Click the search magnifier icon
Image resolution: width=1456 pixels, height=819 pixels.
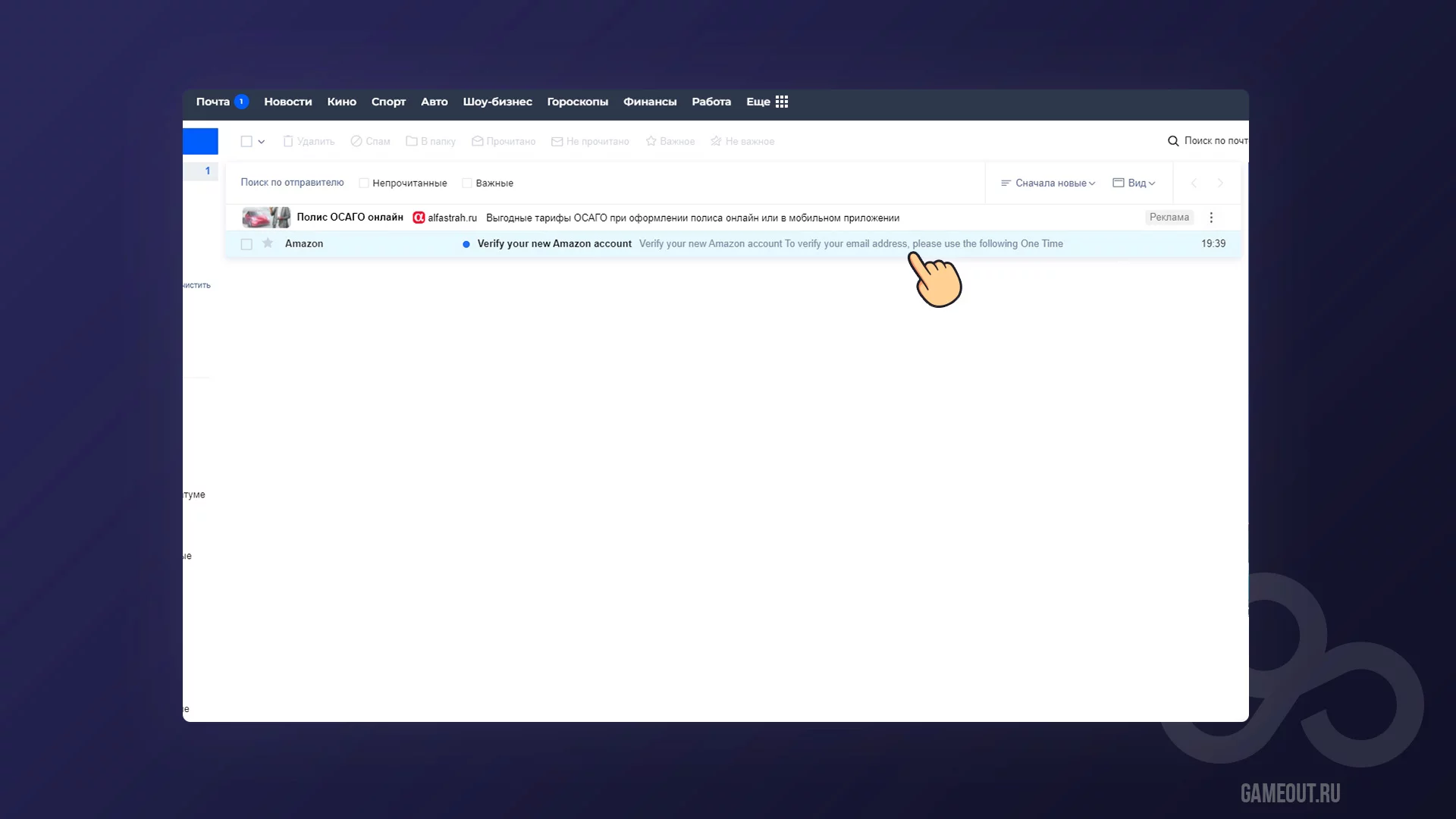click(1173, 141)
